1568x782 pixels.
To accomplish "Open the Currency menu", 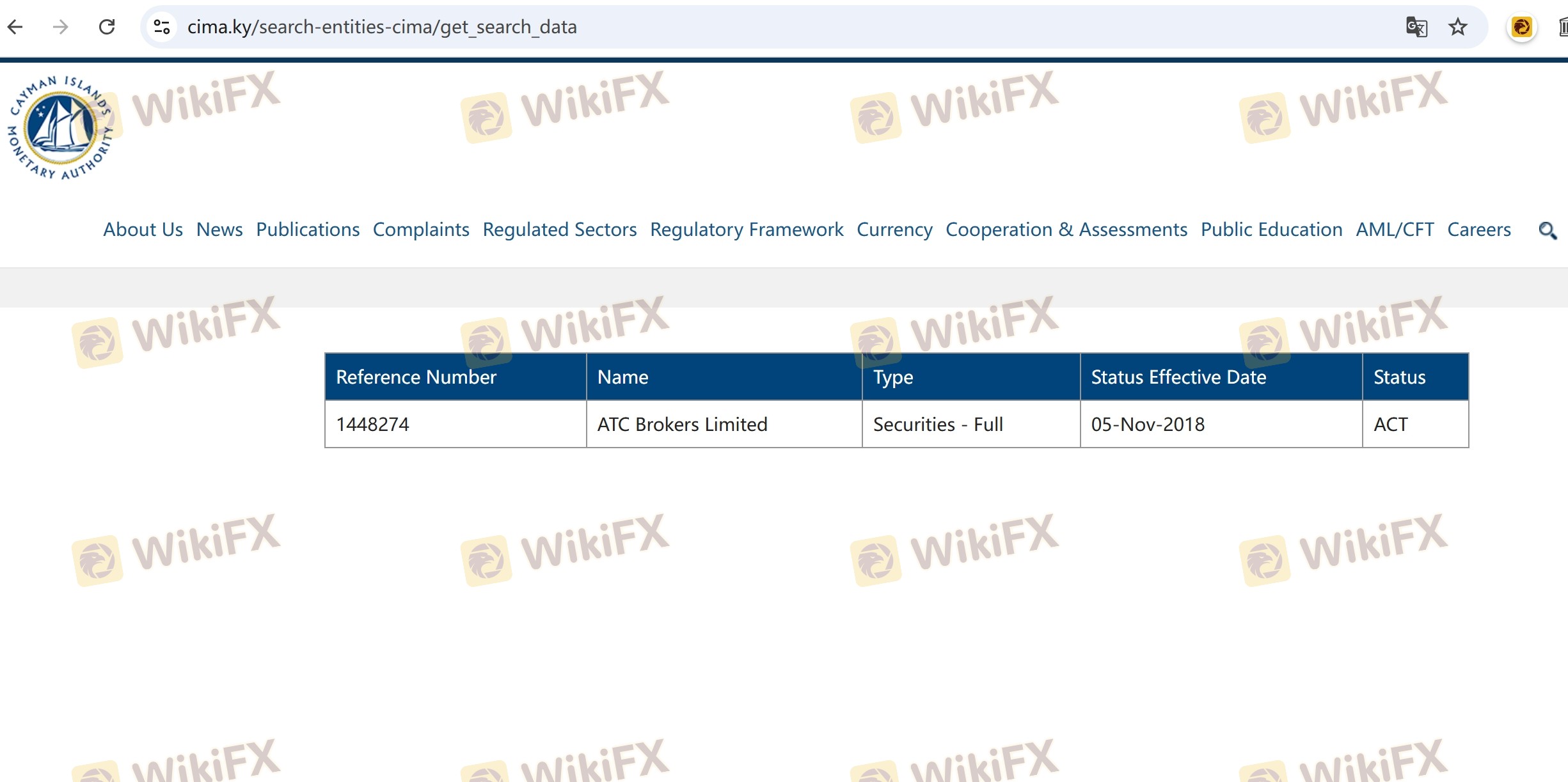I will [x=894, y=230].
